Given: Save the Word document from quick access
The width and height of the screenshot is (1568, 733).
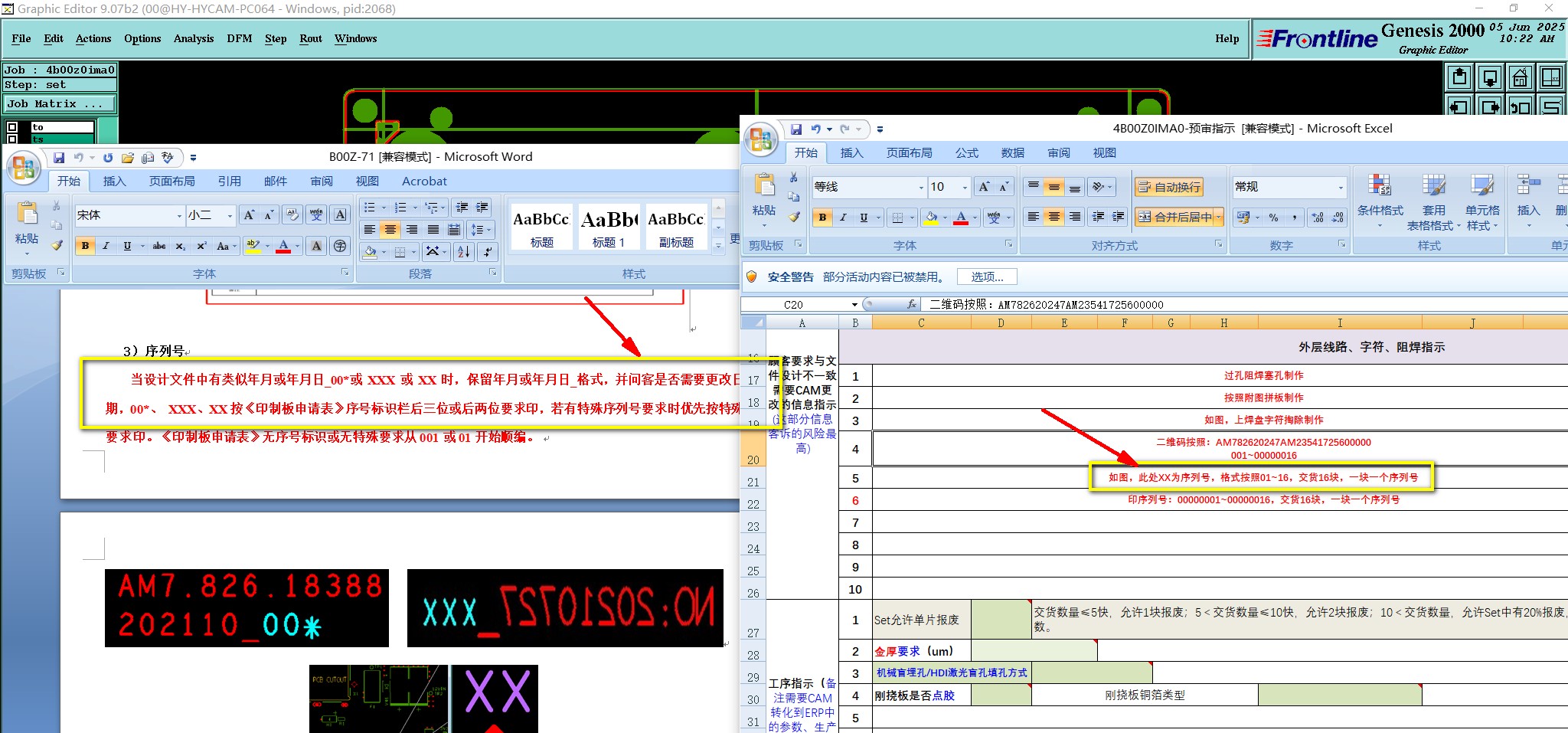Looking at the screenshot, I should tap(58, 158).
